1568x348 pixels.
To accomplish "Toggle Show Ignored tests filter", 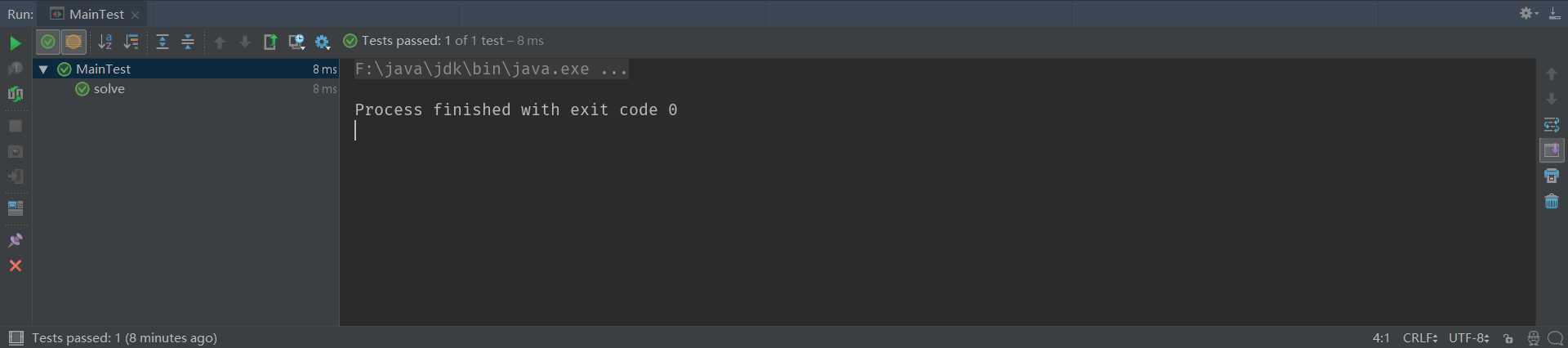I will (x=73, y=42).
